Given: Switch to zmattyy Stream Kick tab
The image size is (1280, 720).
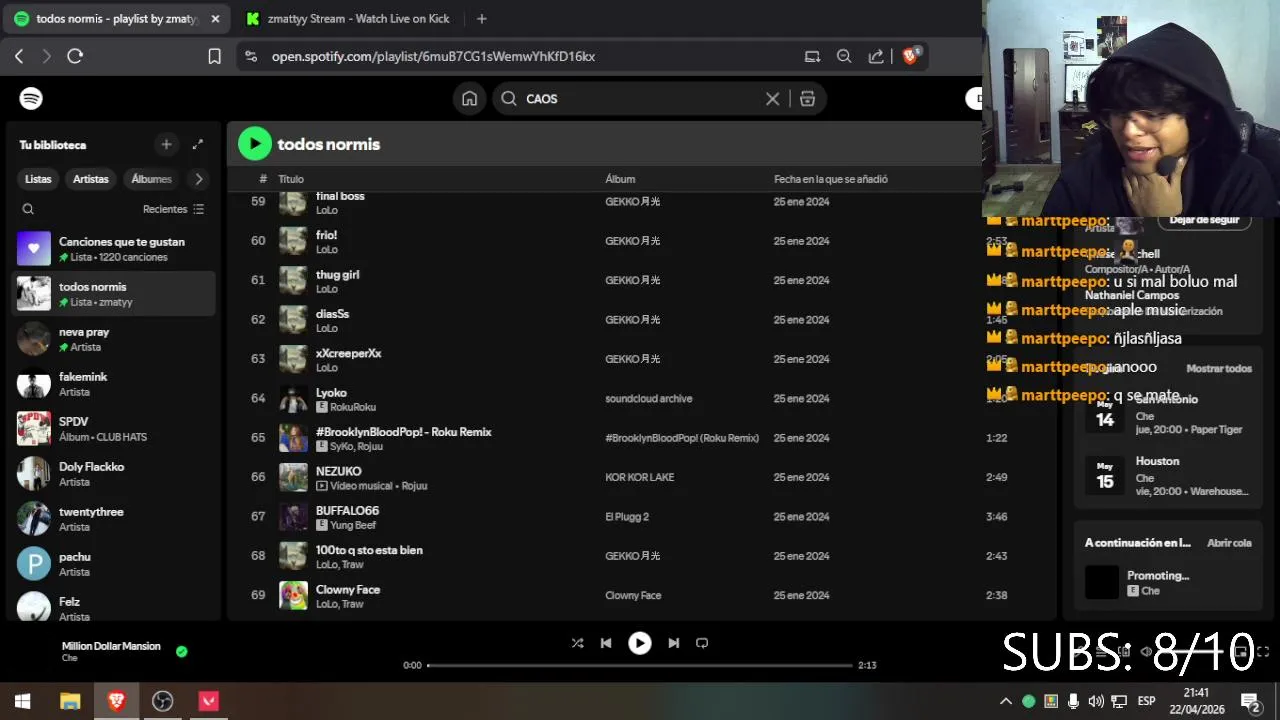Looking at the screenshot, I should point(347,18).
